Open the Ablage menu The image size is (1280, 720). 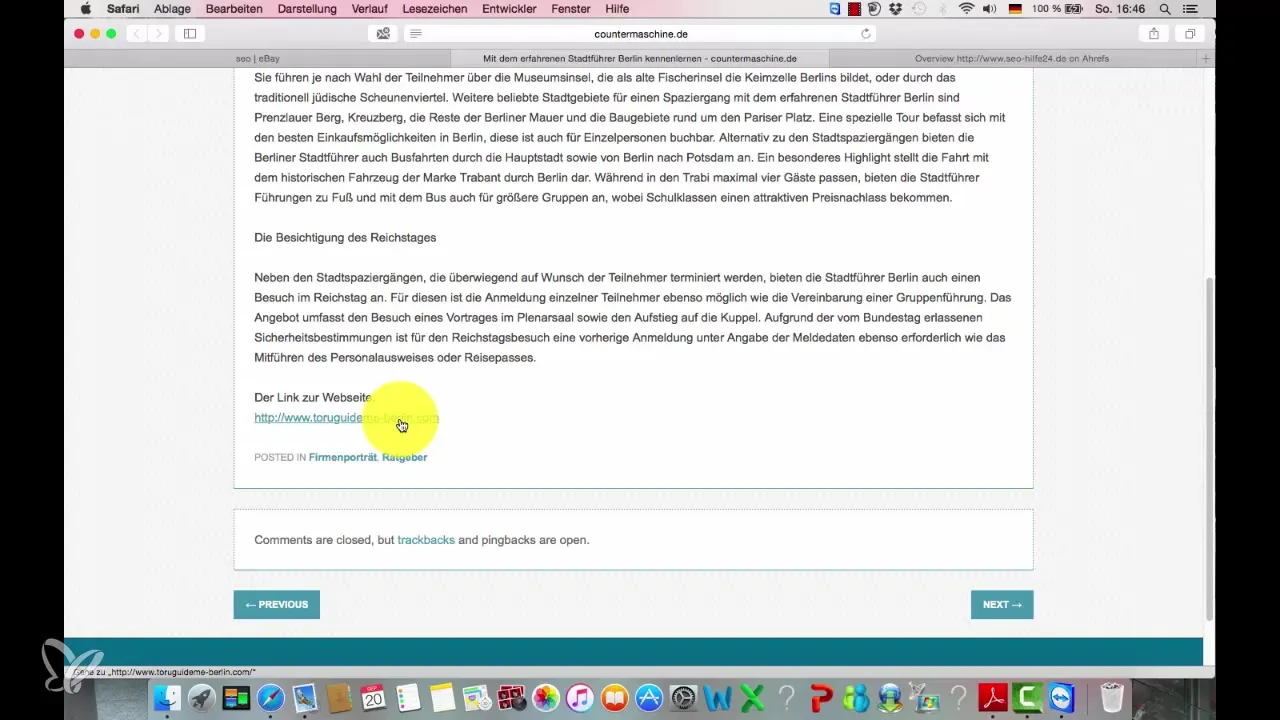click(174, 8)
